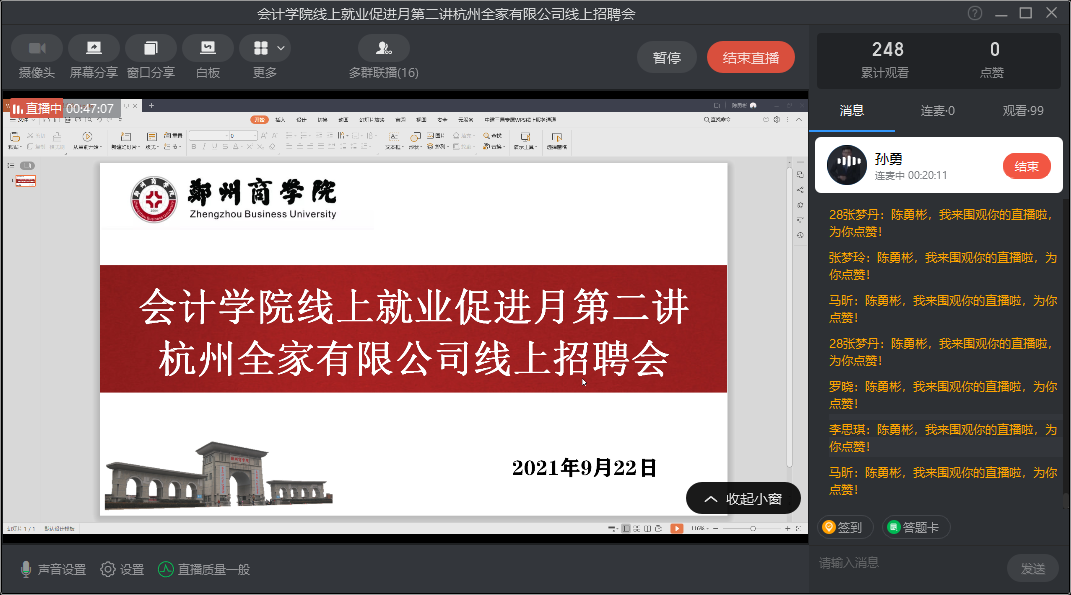Click the WPS new slide icon
The image size is (1071, 595).
point(125,137)
